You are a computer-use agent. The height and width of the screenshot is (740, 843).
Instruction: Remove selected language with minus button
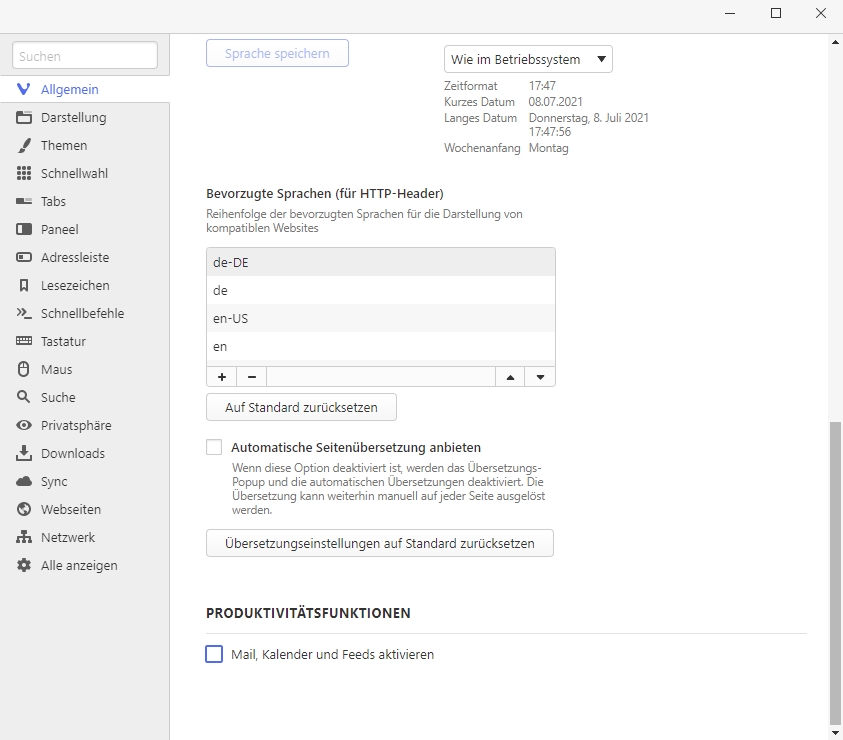[x=252, y=377]
